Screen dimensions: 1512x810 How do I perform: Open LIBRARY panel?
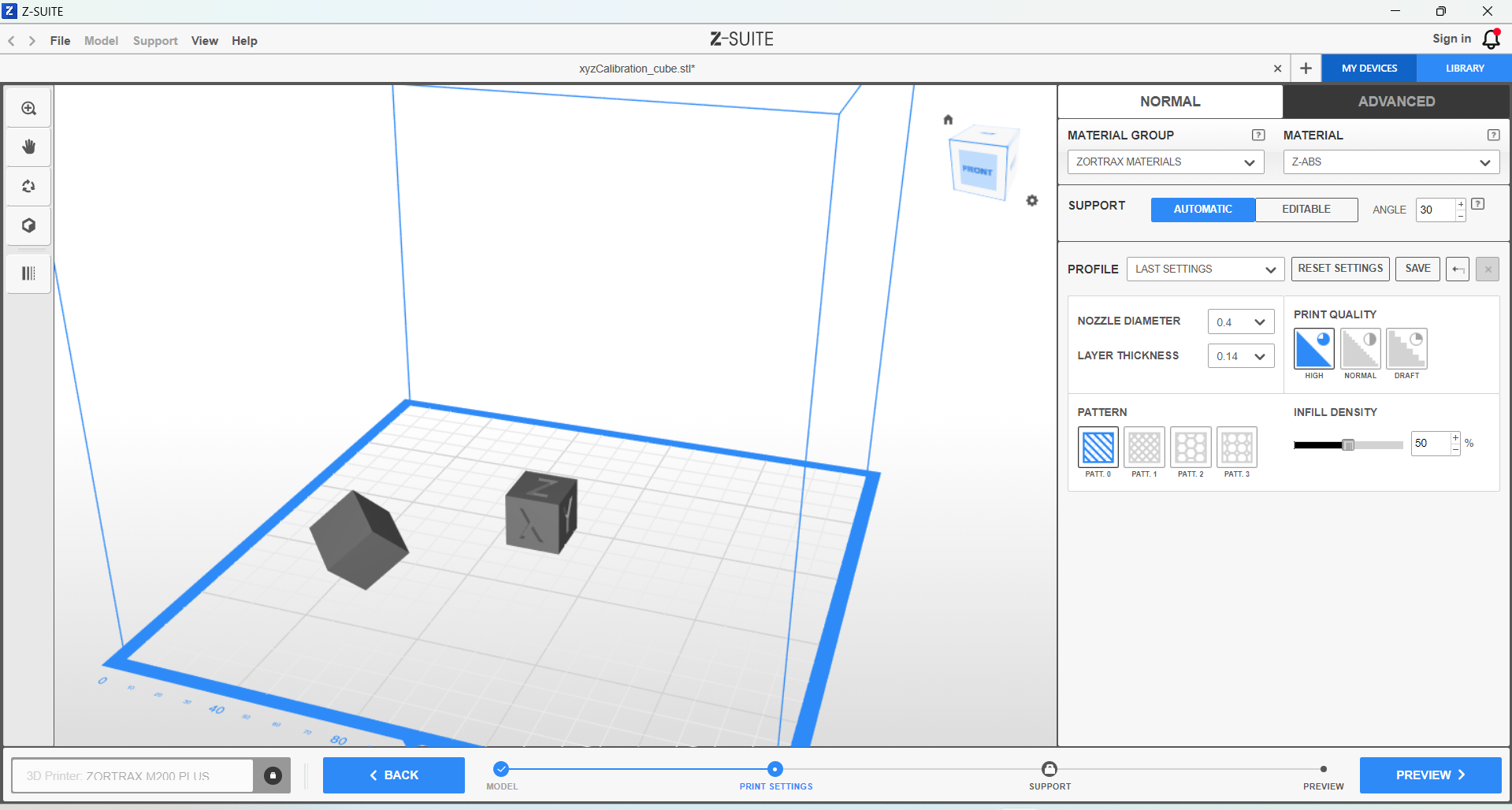[x=1465, y=69]
